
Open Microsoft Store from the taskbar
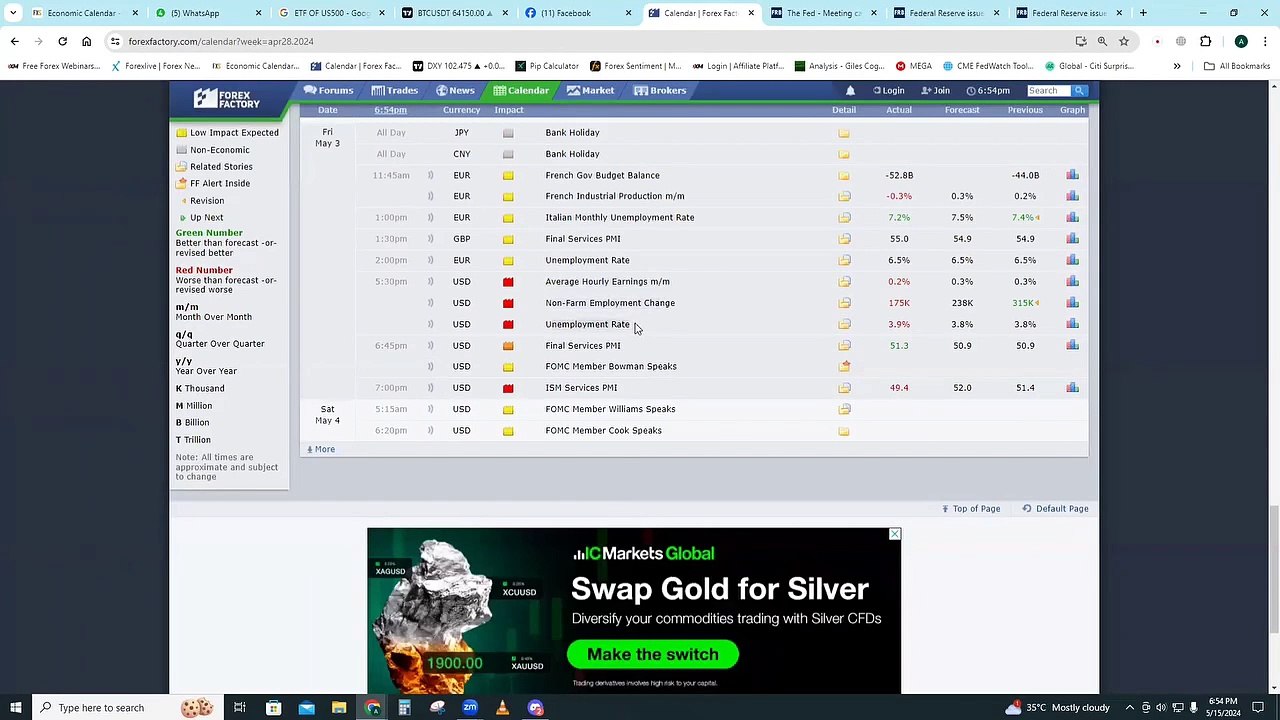273,708
